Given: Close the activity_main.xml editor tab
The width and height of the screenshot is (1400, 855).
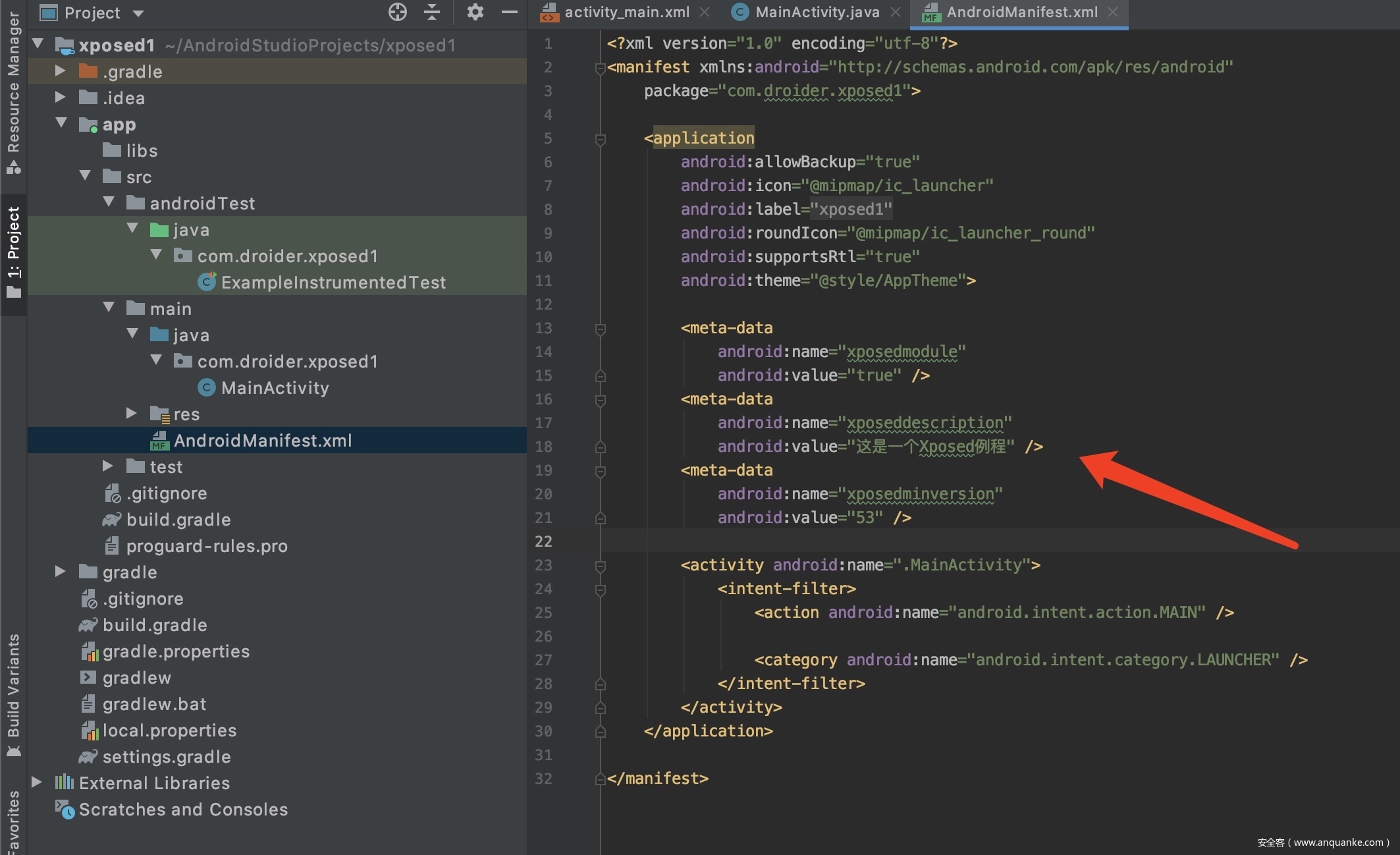Looking at the screenshot, I should point(705,12).
